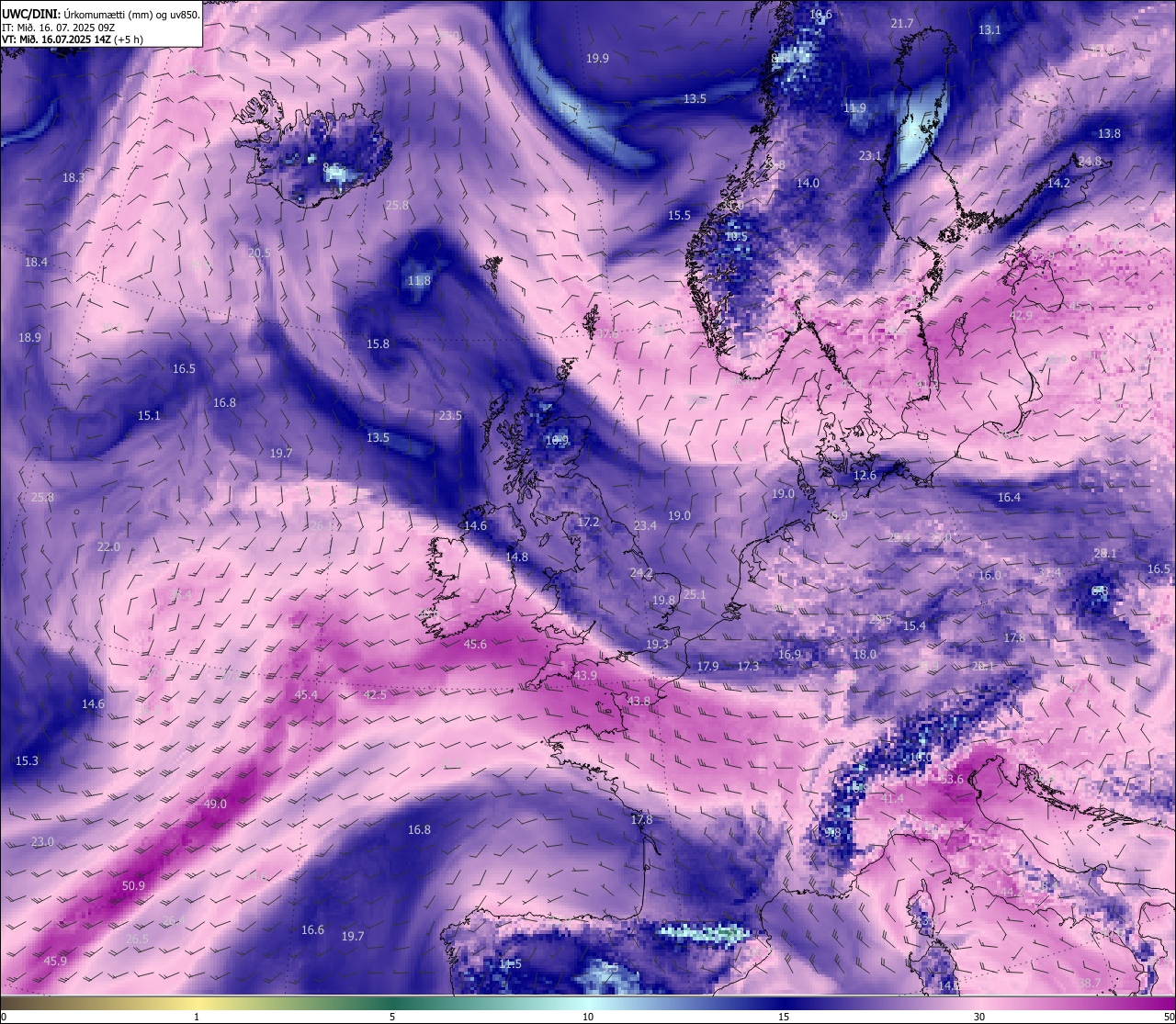Click the 12.6 value over Denmark

[x=865, y=475]
